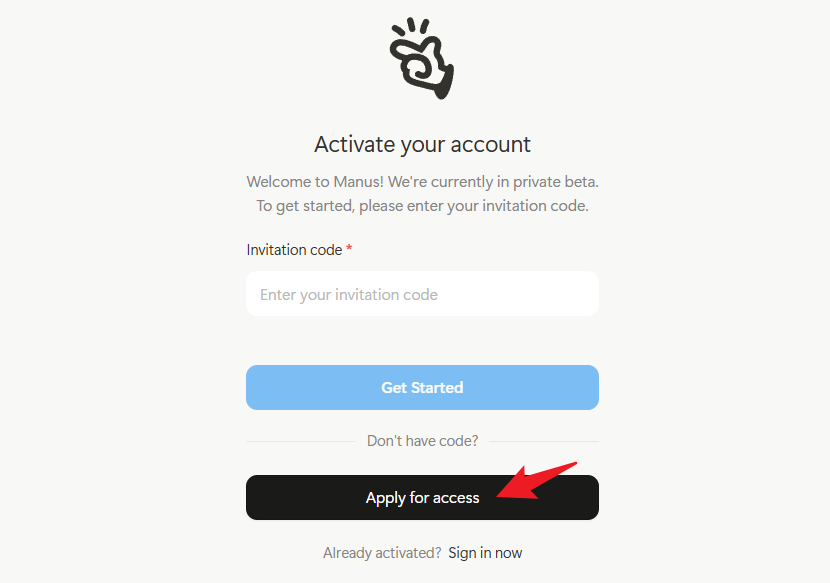Click the Manus hand logo
This screenshot has height=583, width=830.
[x=422, y=58]
